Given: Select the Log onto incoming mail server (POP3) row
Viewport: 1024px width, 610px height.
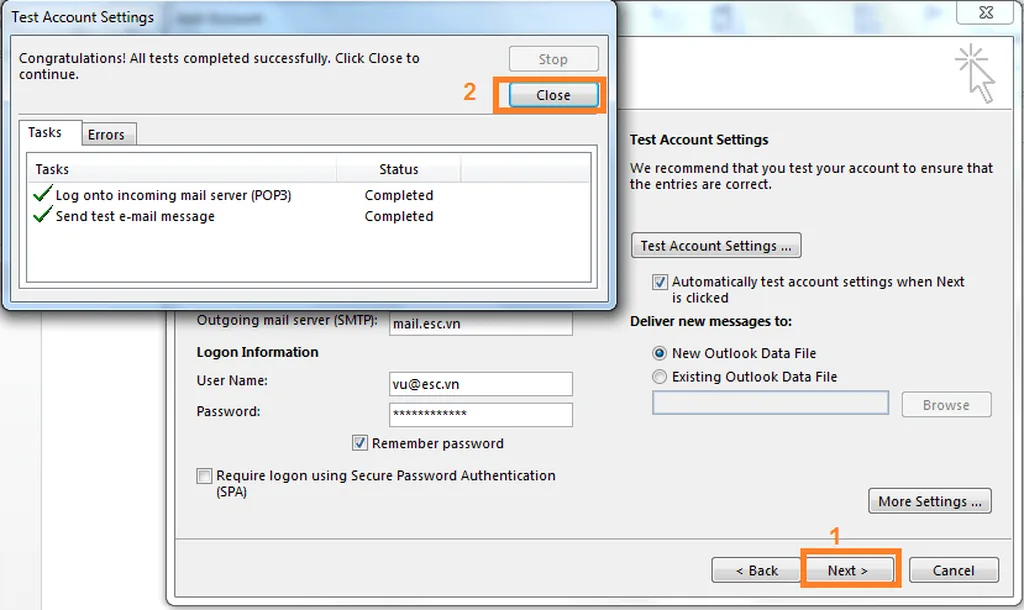Looking at the screenshot, I should pyautogui.click(x=308, y=195).
